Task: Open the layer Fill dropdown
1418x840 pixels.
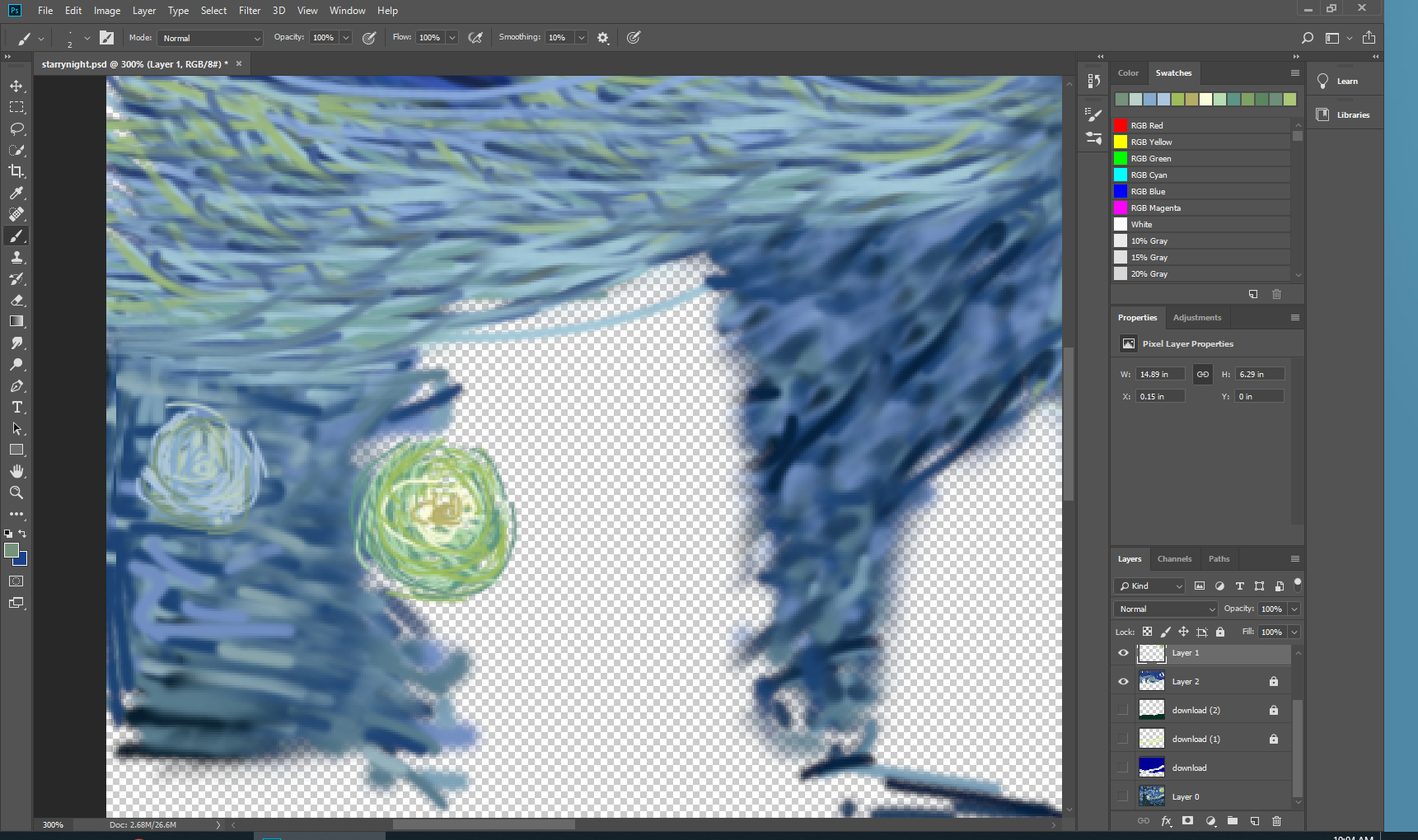Action: point(1294,632)
